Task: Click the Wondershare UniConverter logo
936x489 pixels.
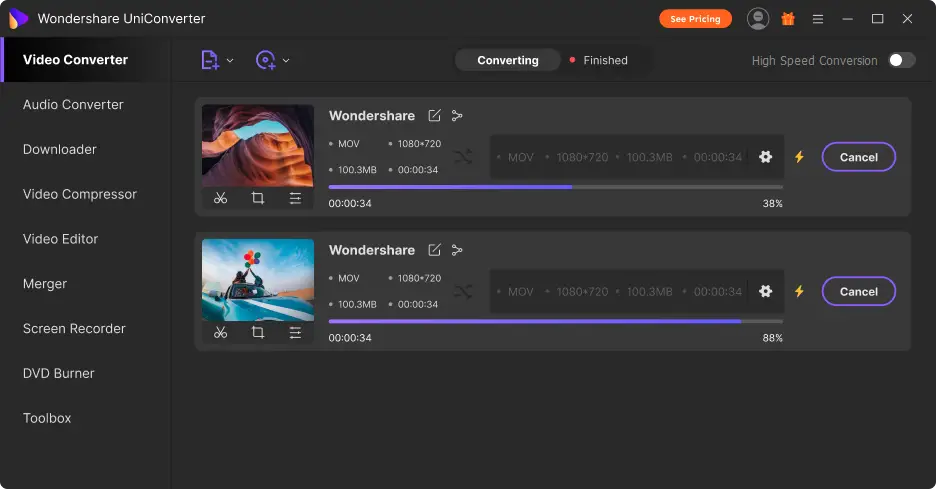Action: 18,19
